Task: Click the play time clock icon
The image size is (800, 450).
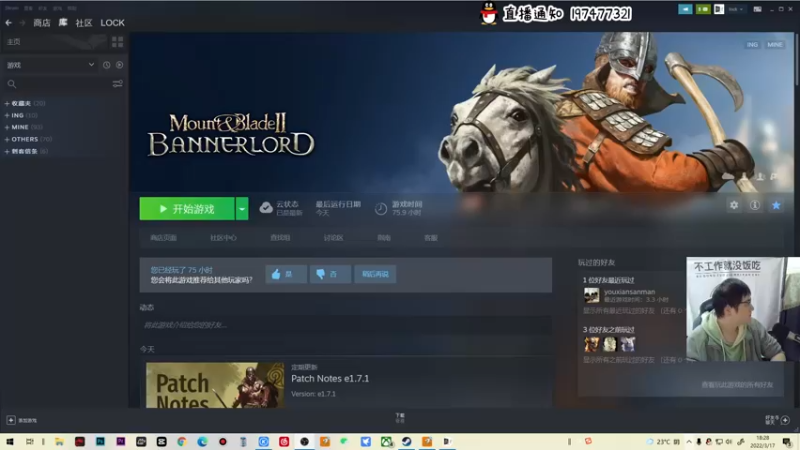Action: 381,208
